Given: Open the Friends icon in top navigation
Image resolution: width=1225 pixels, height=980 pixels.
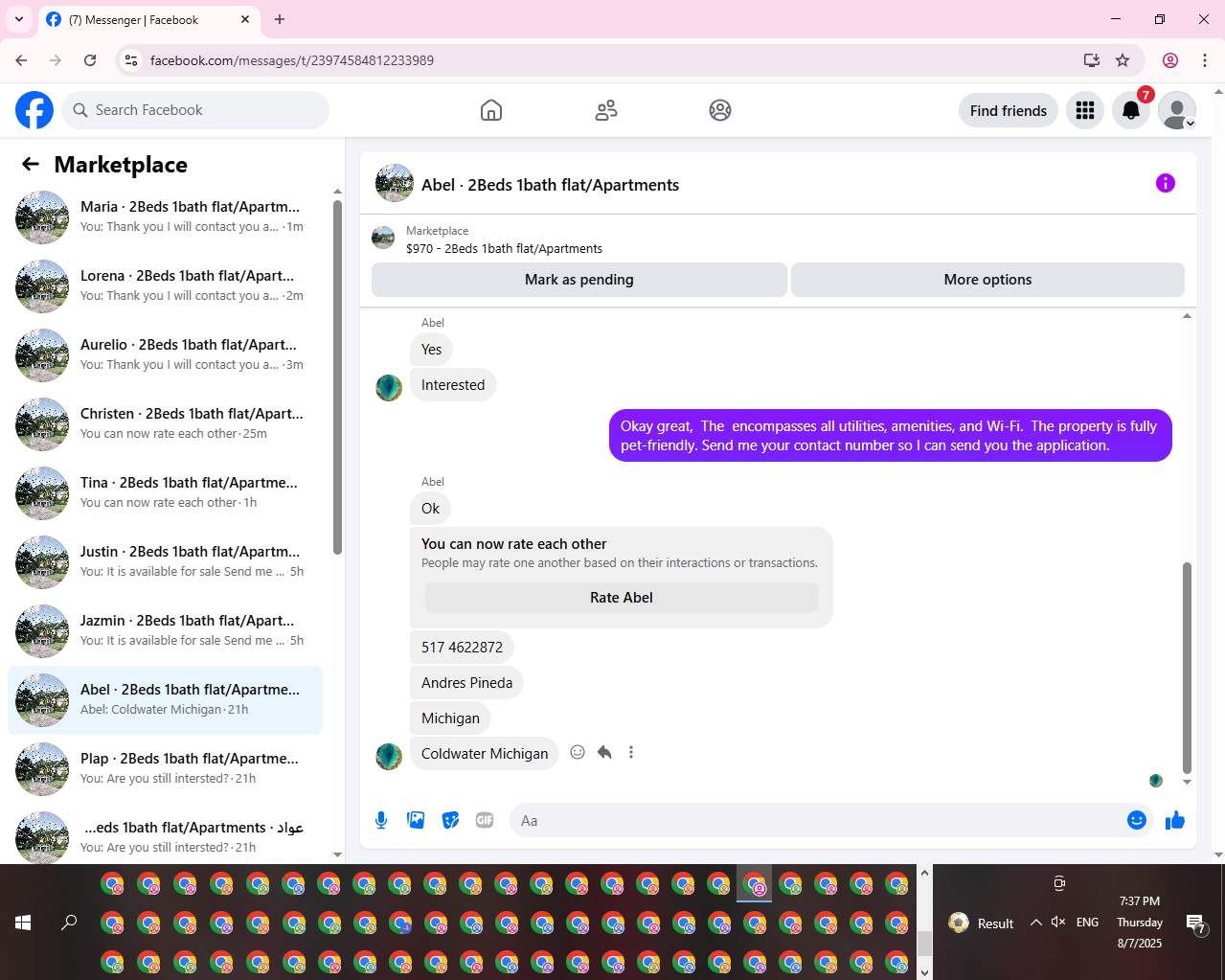Looking at the screenshot, I should tap(606, 110).
